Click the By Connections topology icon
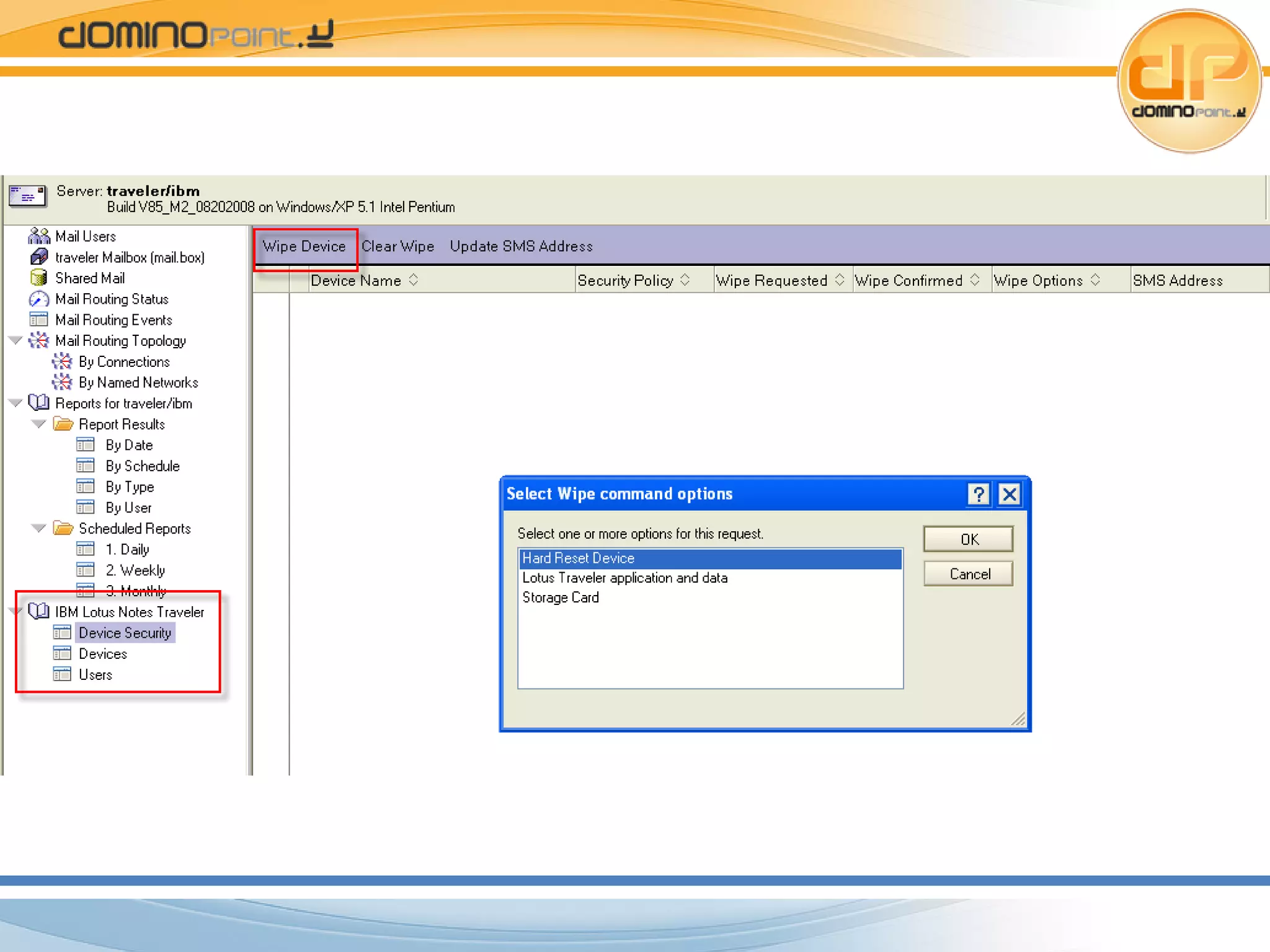Screen dimensions: 1270x952 click(61, 361)
